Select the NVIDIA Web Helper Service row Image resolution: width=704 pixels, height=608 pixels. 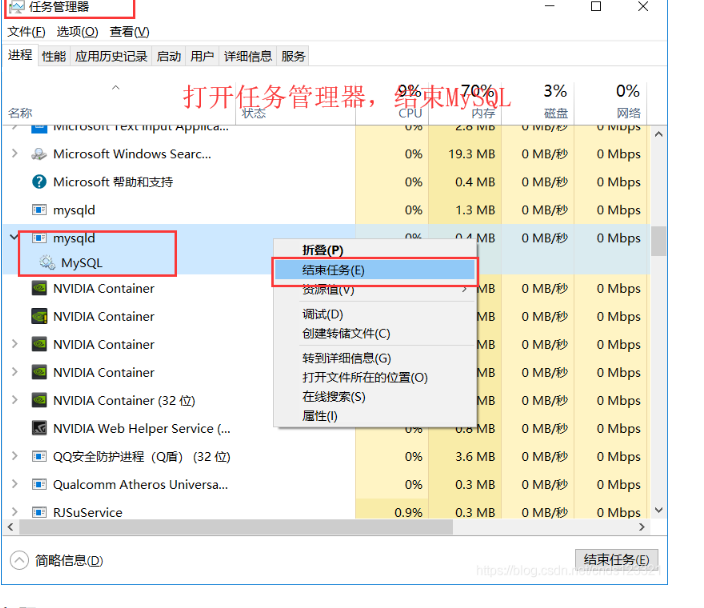click(x=326, y=428)
